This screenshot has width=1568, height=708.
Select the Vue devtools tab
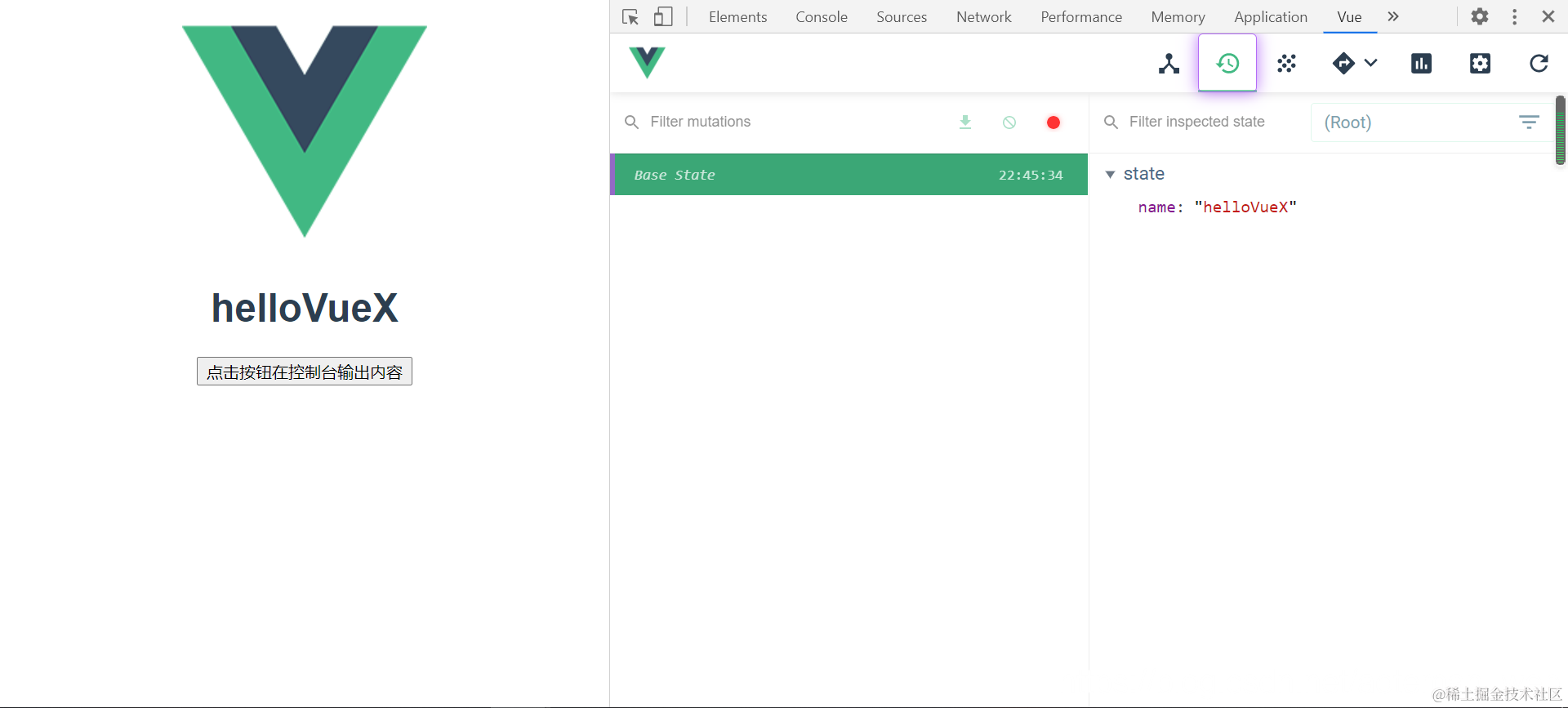(1349, 16)
